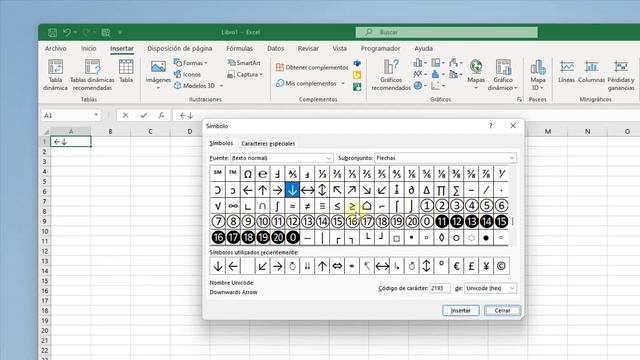640x360 pixels.
Task: Open Tablas dinámicas recomendadas
Action: pyautogui.click(x=92, y=75)
